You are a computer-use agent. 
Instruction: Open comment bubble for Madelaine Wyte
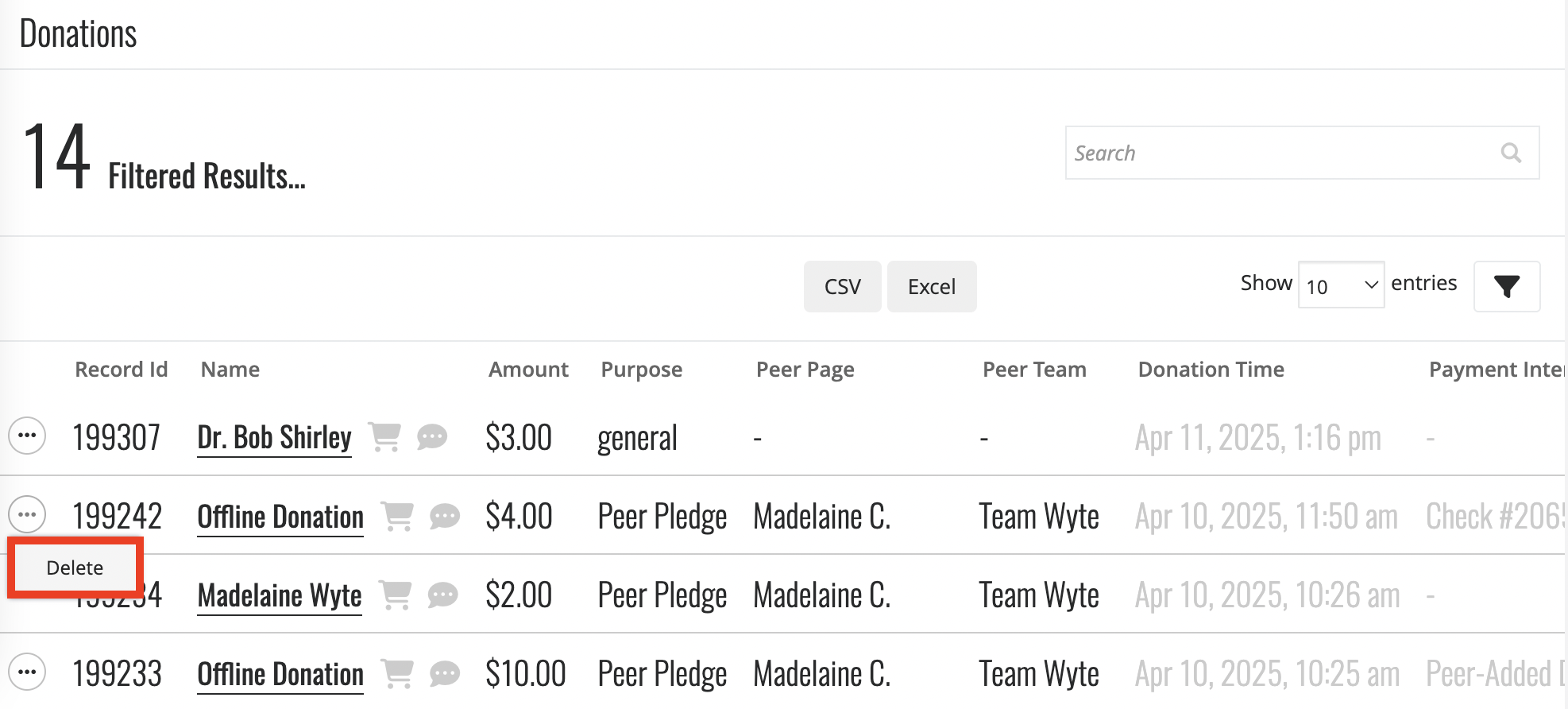click(442, 595)
